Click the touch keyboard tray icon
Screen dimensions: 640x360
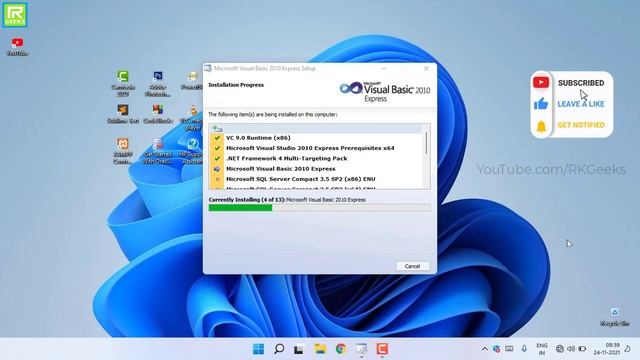pyautogui.click(x=509, y=349)
